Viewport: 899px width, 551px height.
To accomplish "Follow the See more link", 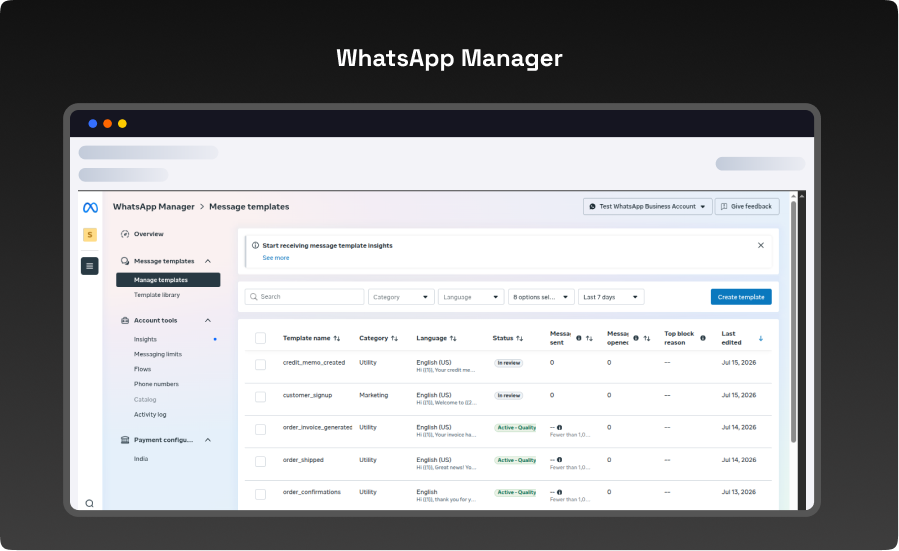I will [x=276, y=258].
